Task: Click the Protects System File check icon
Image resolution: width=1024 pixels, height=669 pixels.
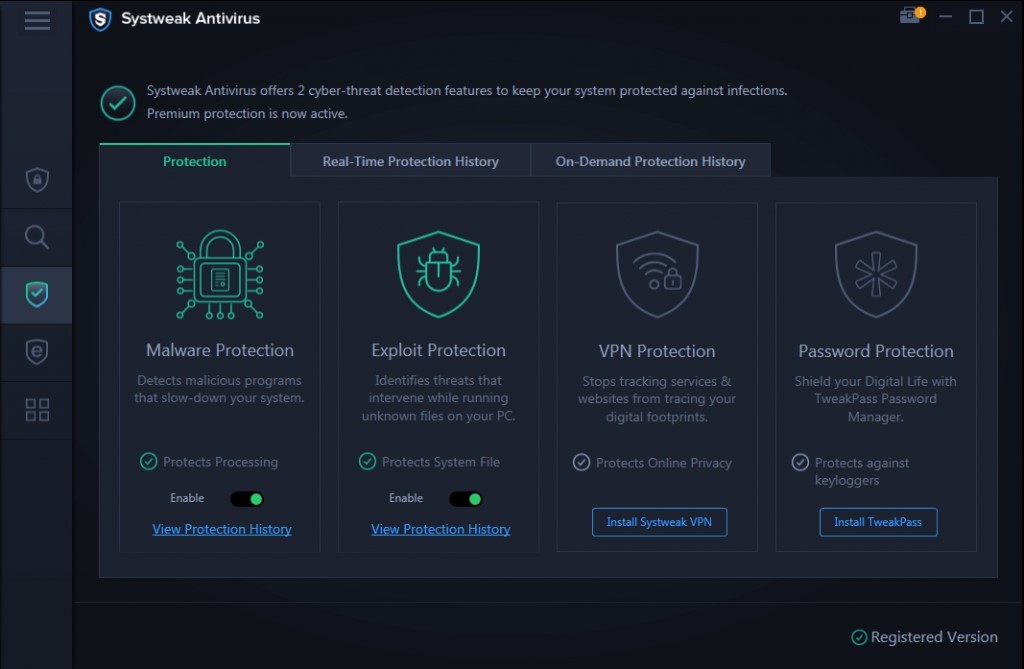Action: [368, 461]
